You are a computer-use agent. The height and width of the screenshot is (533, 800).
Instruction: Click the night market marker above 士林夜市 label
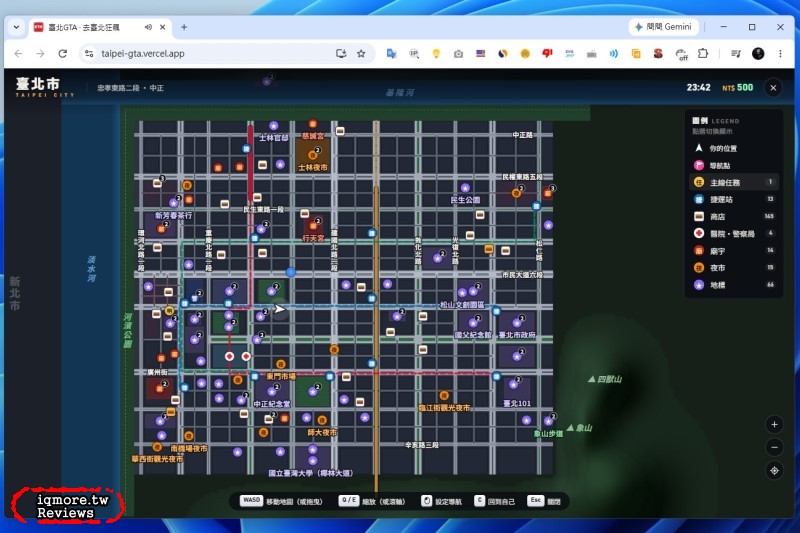312,155
